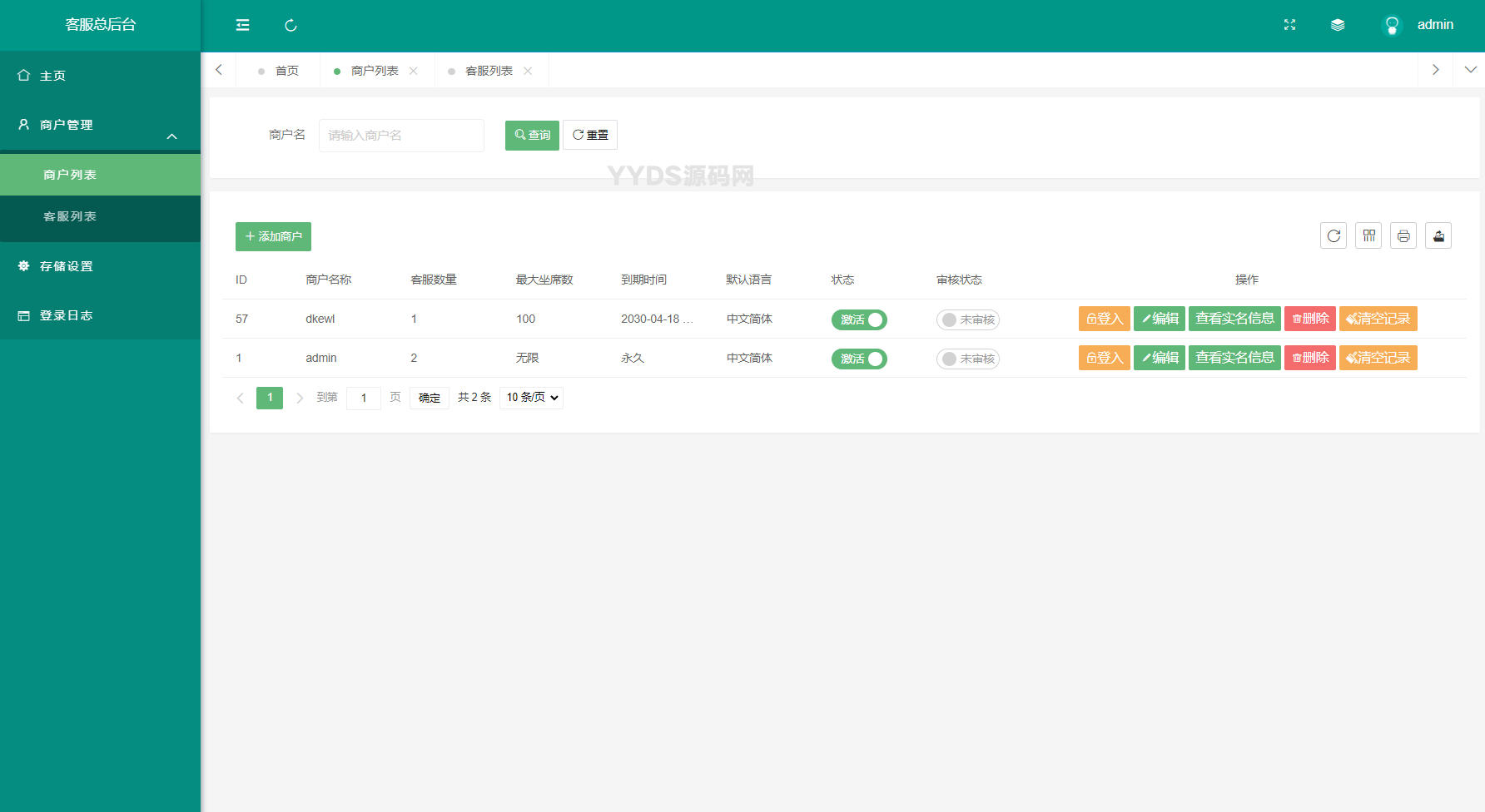
Task: Print the table with the printer icon
Action: pos(1403,236)
